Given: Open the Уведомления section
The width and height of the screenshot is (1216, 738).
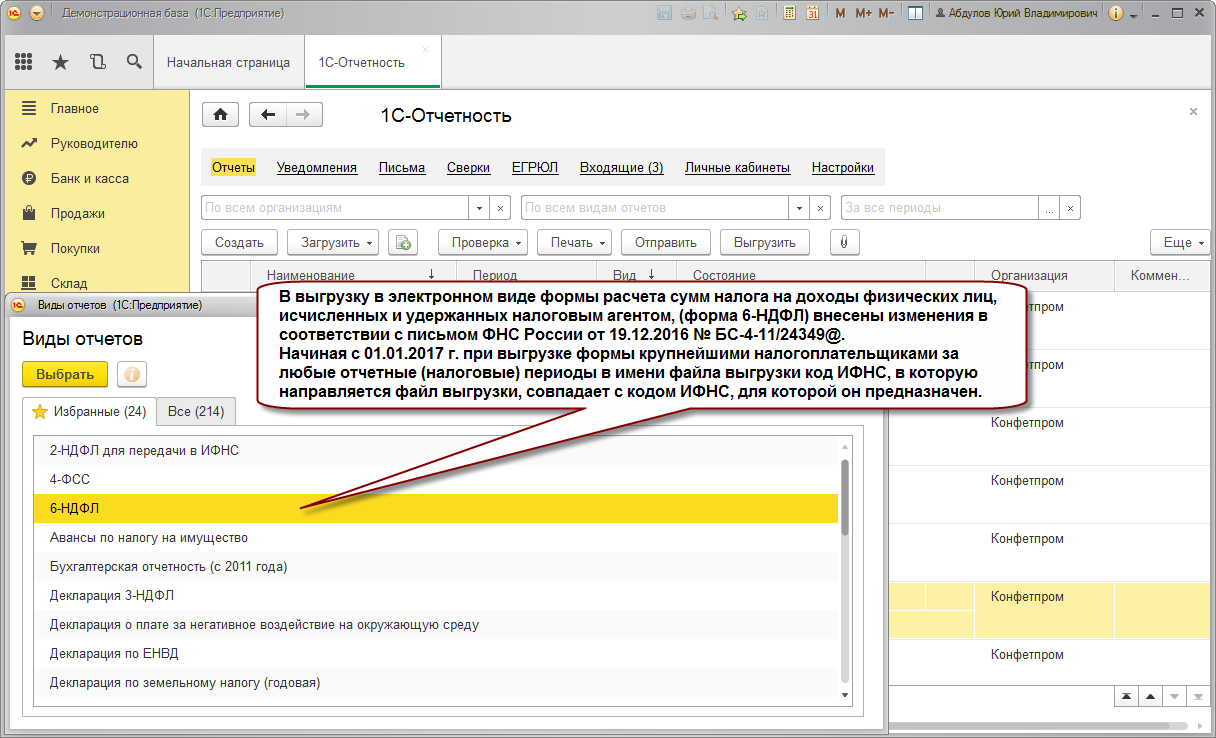Looking at the screenshot, I should click(x=317, y=168).
